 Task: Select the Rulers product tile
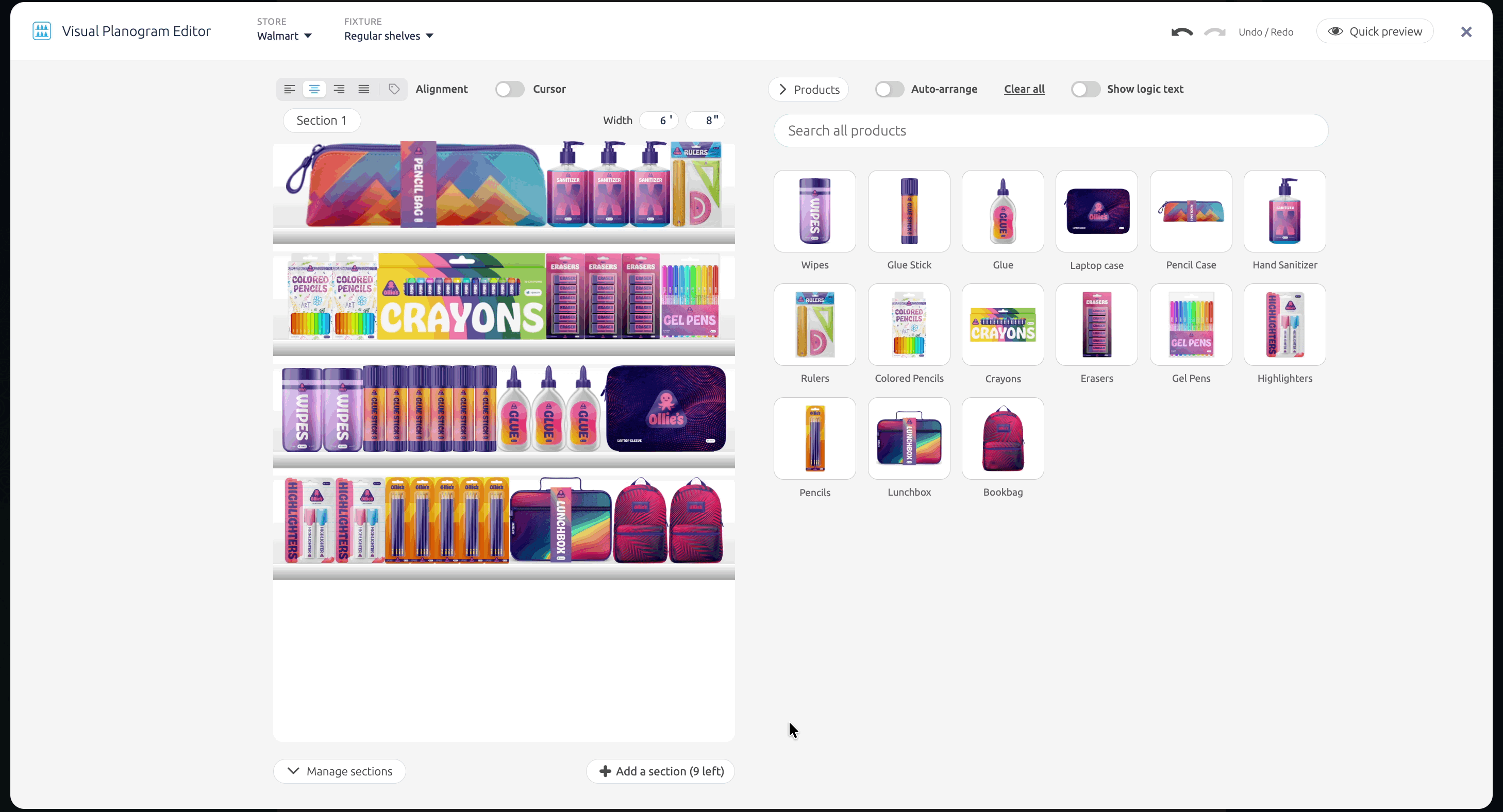[814, 325]
